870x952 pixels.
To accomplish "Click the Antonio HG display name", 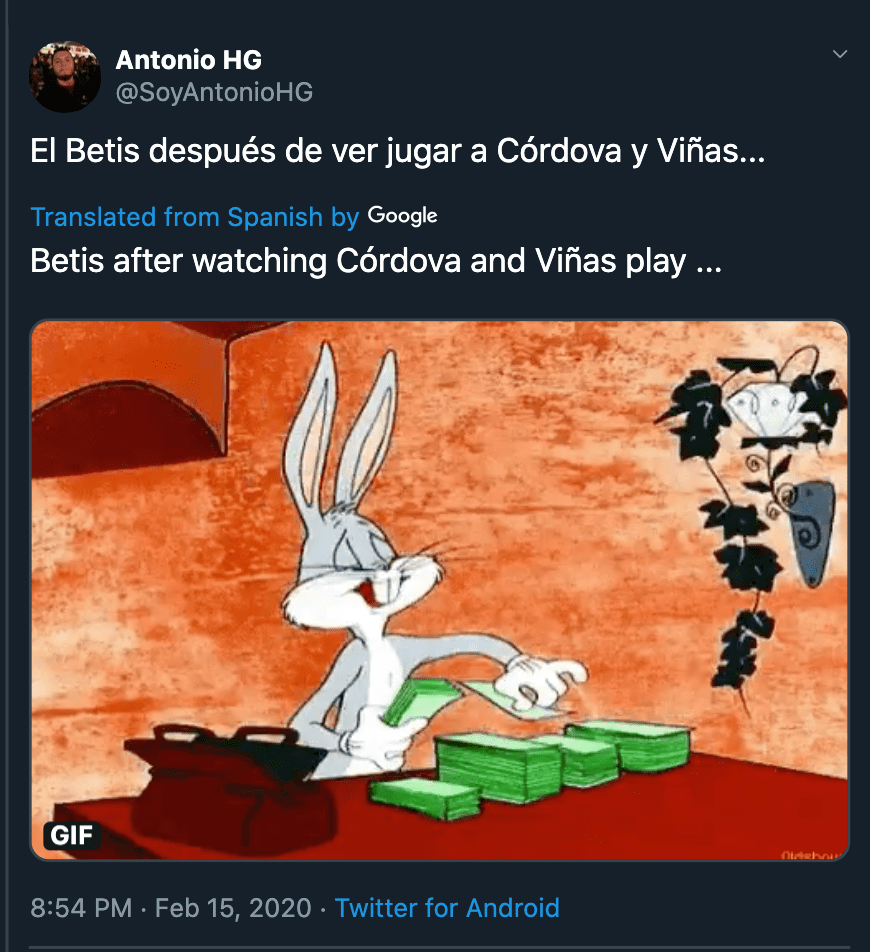I will (189, 60).
